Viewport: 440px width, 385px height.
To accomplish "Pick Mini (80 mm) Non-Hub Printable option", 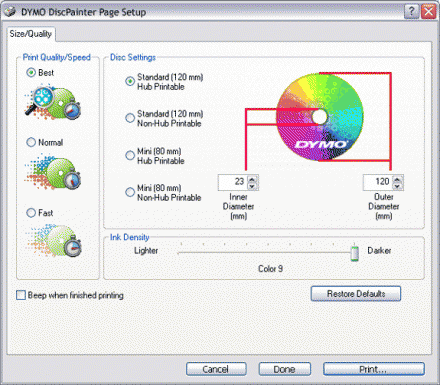I will [130, 192].
